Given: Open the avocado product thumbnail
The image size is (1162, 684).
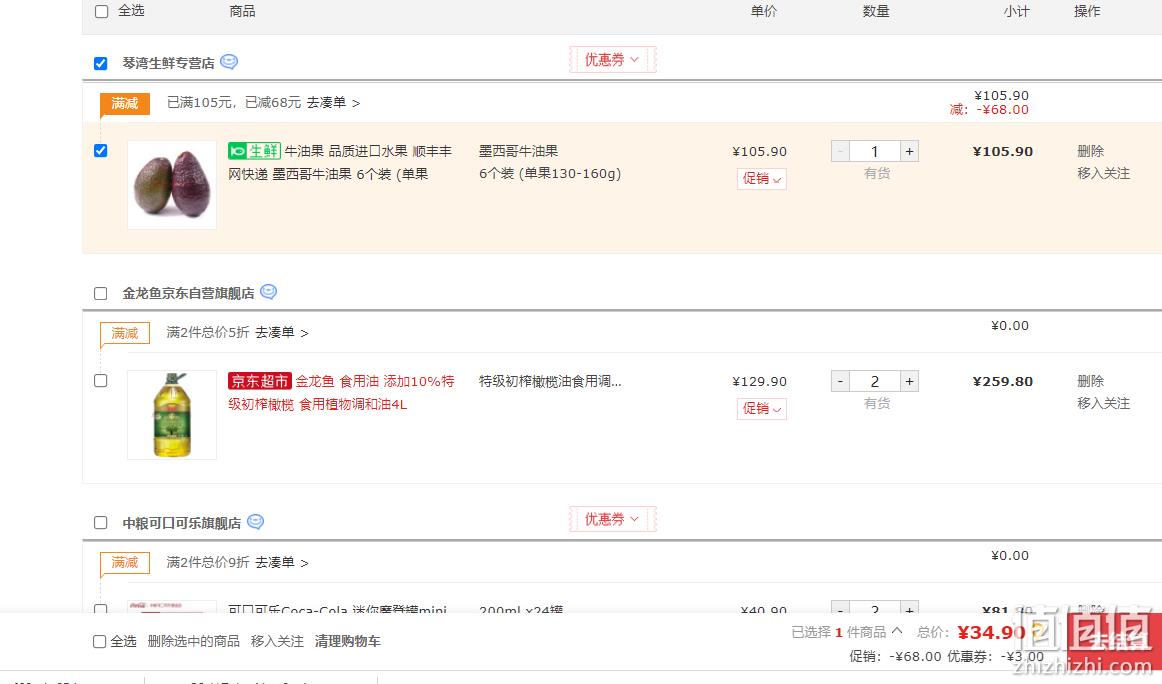Looking at the screenshot, I should pos(172,185).
